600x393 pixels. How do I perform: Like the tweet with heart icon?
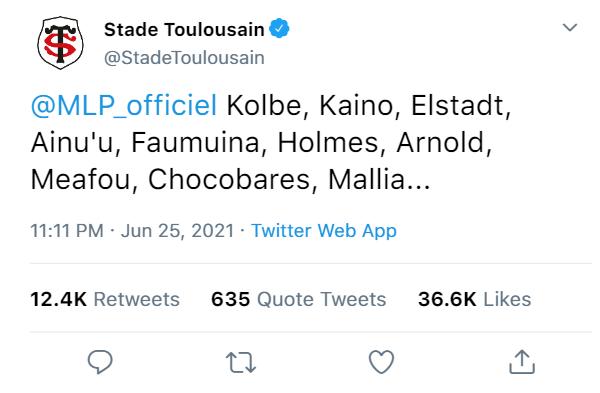click(x=381, y=362)
